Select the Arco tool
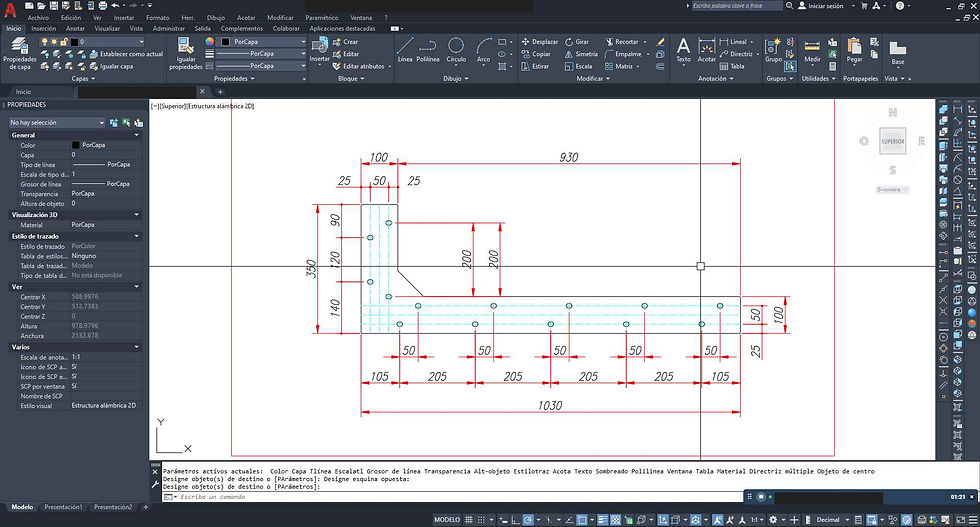Image resolution: width=980 pixels, height=527 pixels. pyautogui.click(x=483, y=50)
